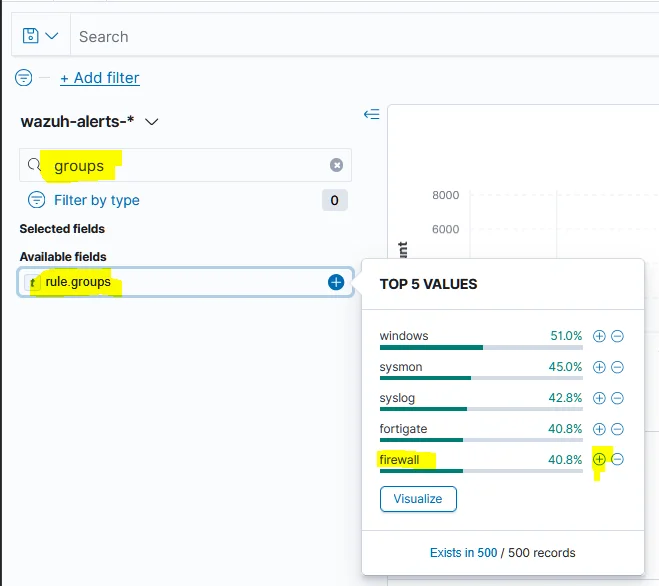659x586 pixels.
Task: Filter for firewall value plus icon
Action: tap(599, 459)
